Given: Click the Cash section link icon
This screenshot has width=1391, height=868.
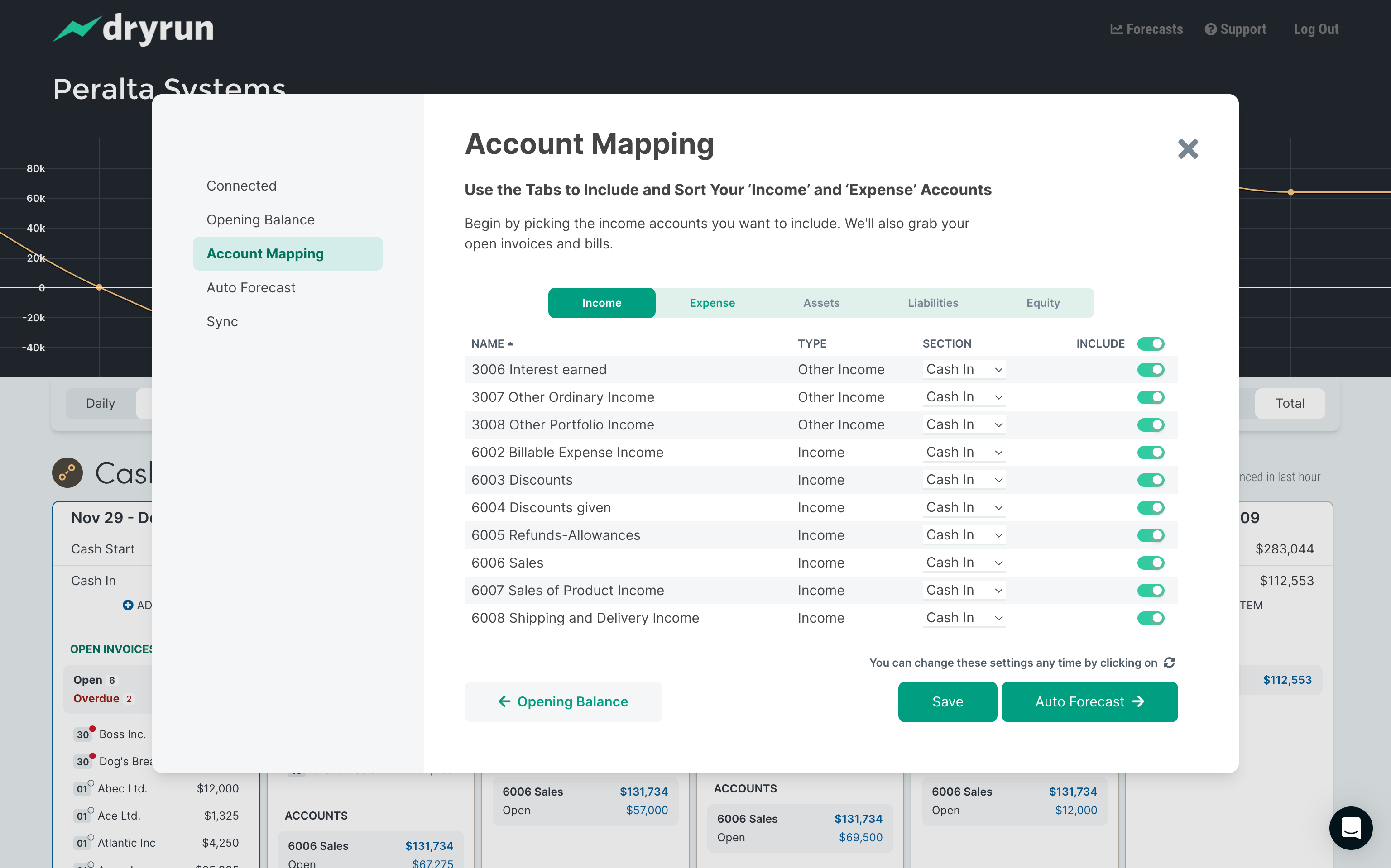Looking at the screenshot, I should tap(67, 472).
